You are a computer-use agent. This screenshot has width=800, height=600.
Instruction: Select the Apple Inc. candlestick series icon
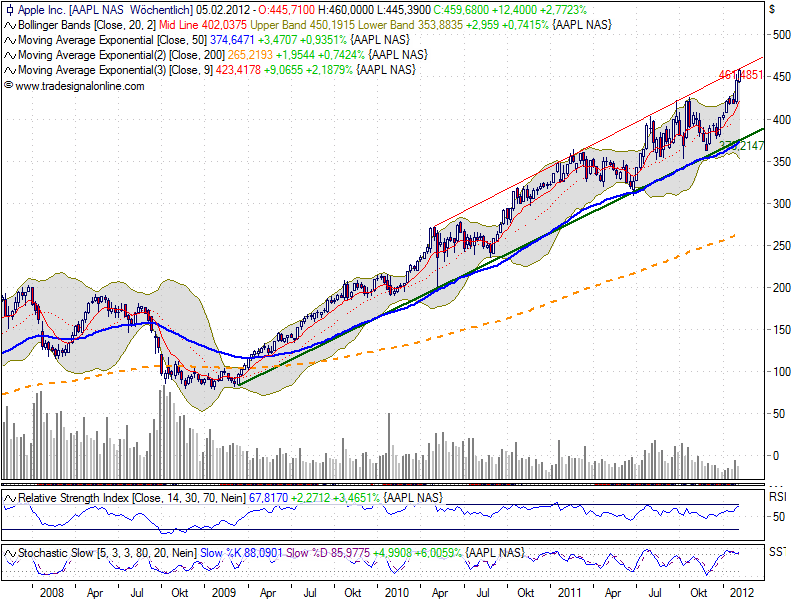pyautogui.click(x=9, y=10)
